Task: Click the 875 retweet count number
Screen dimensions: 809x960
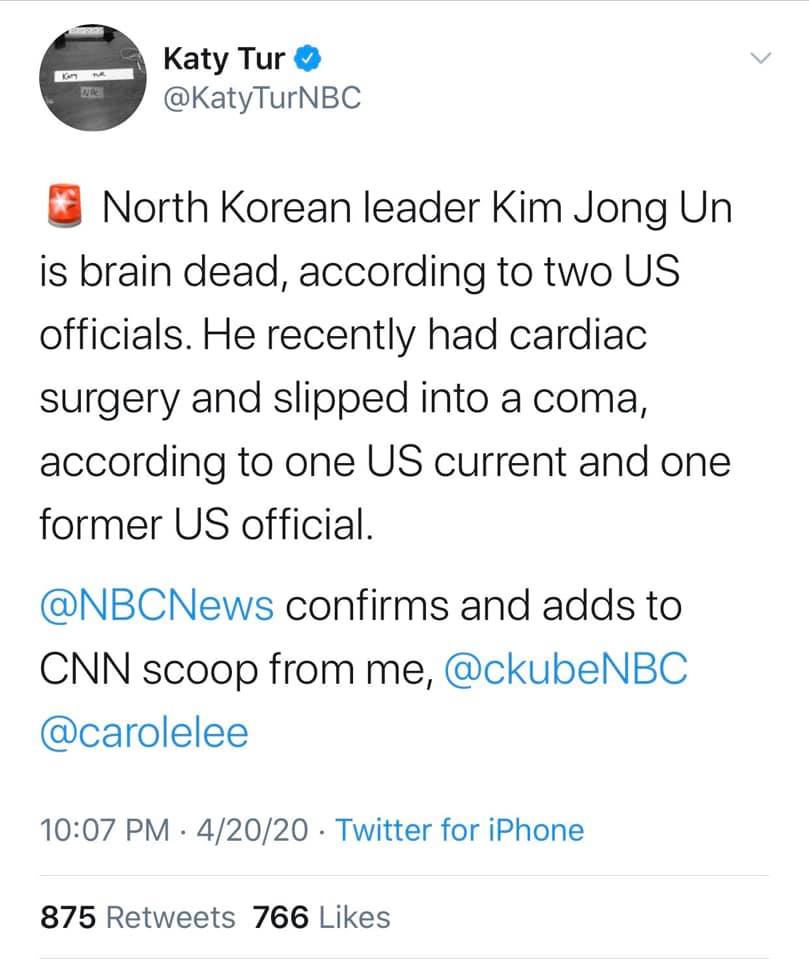Action: (x=68, y=918)
